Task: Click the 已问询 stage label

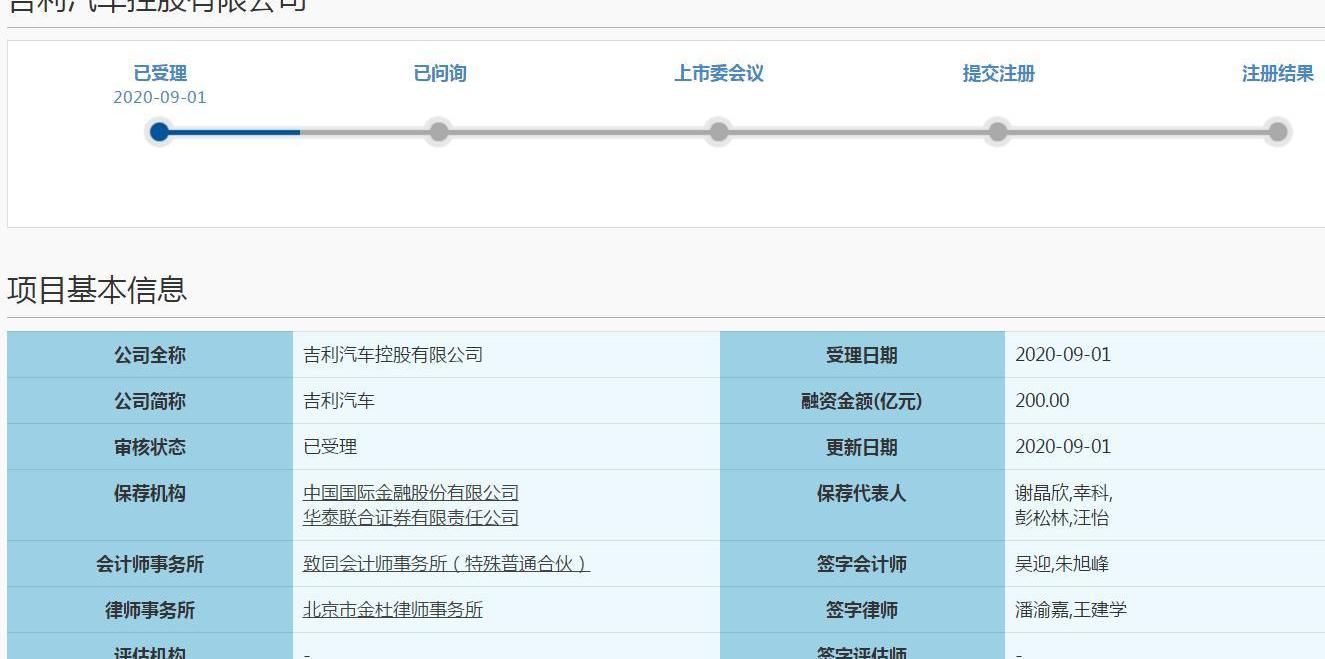Action: (x=440, y=73)
